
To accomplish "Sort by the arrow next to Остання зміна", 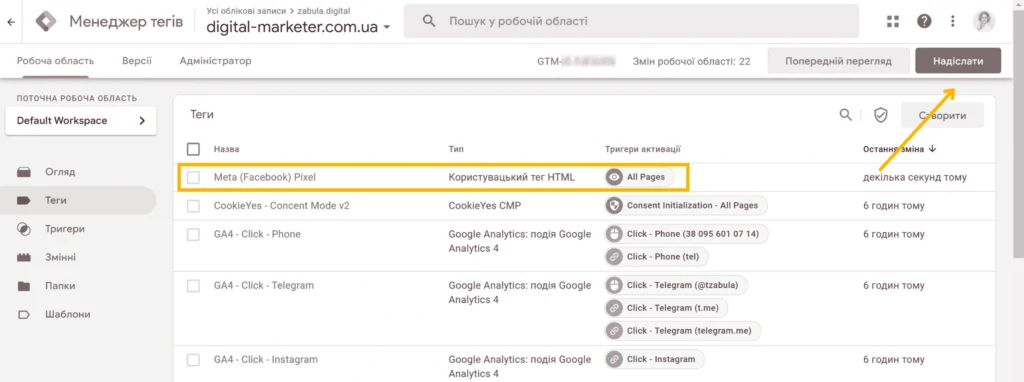I will click(x=932, y=149).
